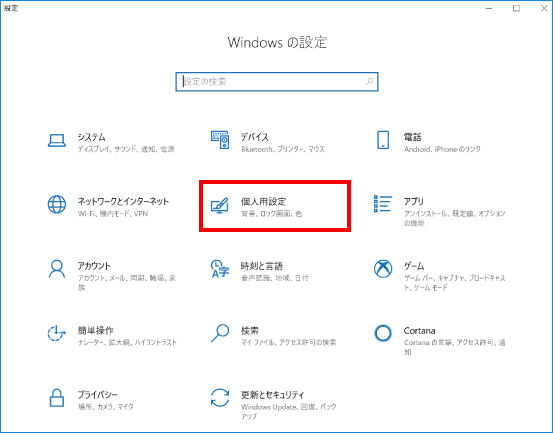Open the 個人用設定 paintbrush icon

220,205
